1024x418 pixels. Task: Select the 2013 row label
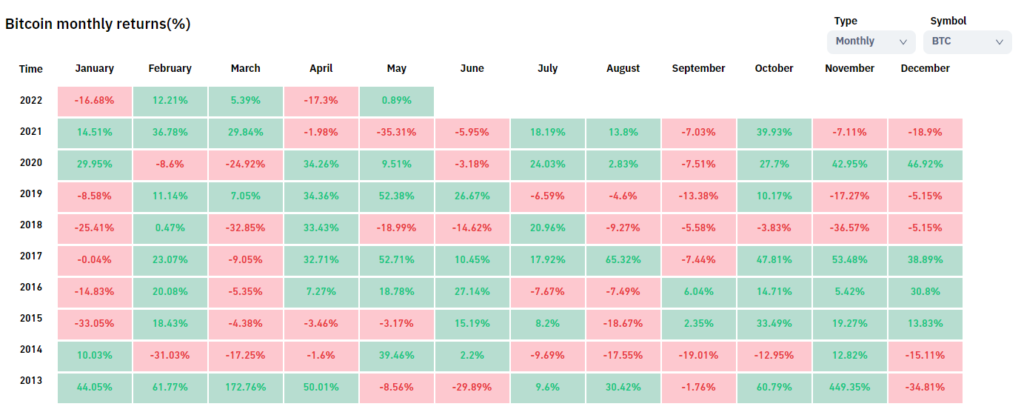click(x=31, y=381)
